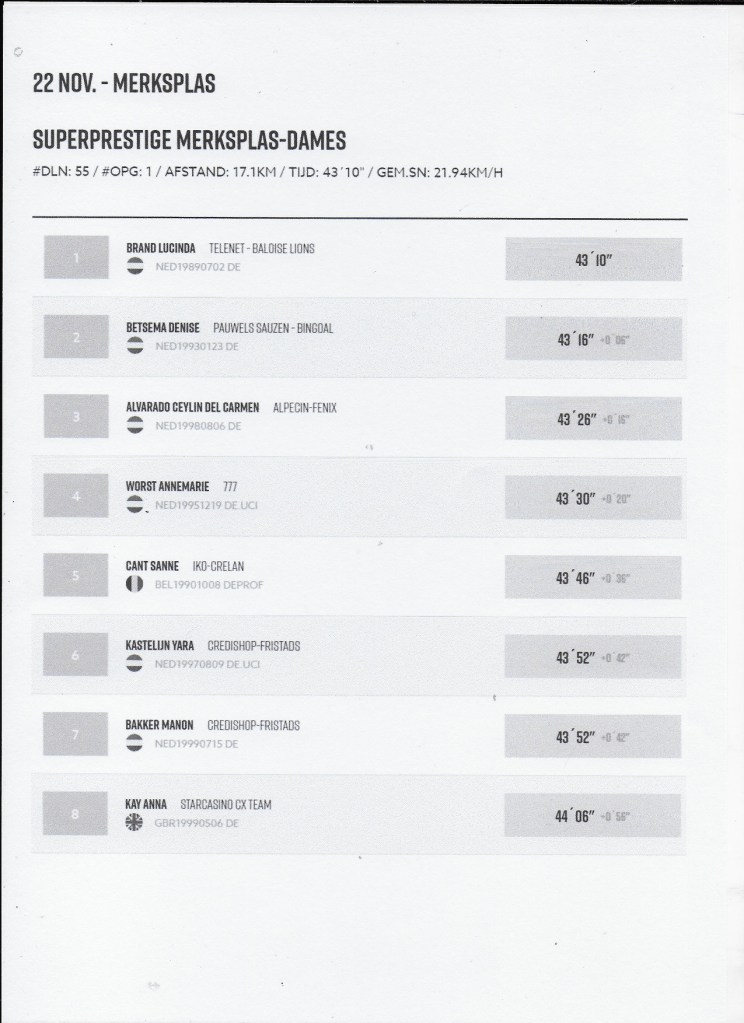Click the Dutch flag beside Brand Lucinda
This screenshot has width=744, height=1023.
[x=135, y=266]
